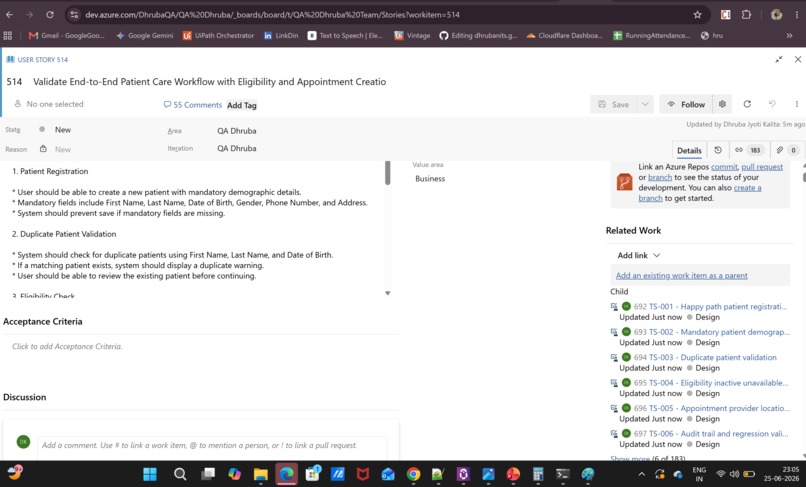Image resolution: width=806 pixels, height=487 pixels.
Task: Click the Follow button
Action: click(686, 104)
